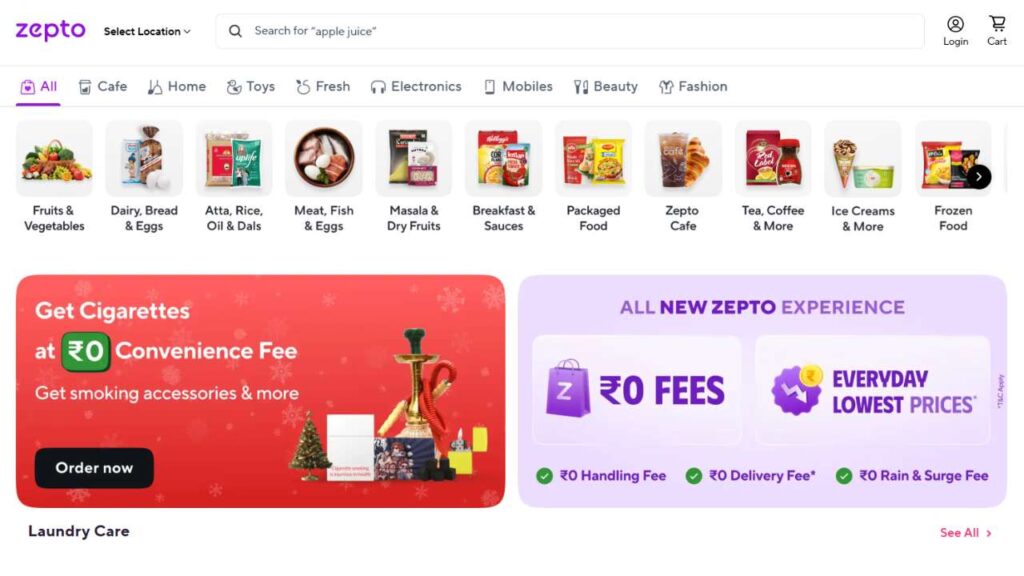This screenshot has height=576, width=1024.
Task: Open the Zepto Cafe category tile
Action: coord(682,177)
